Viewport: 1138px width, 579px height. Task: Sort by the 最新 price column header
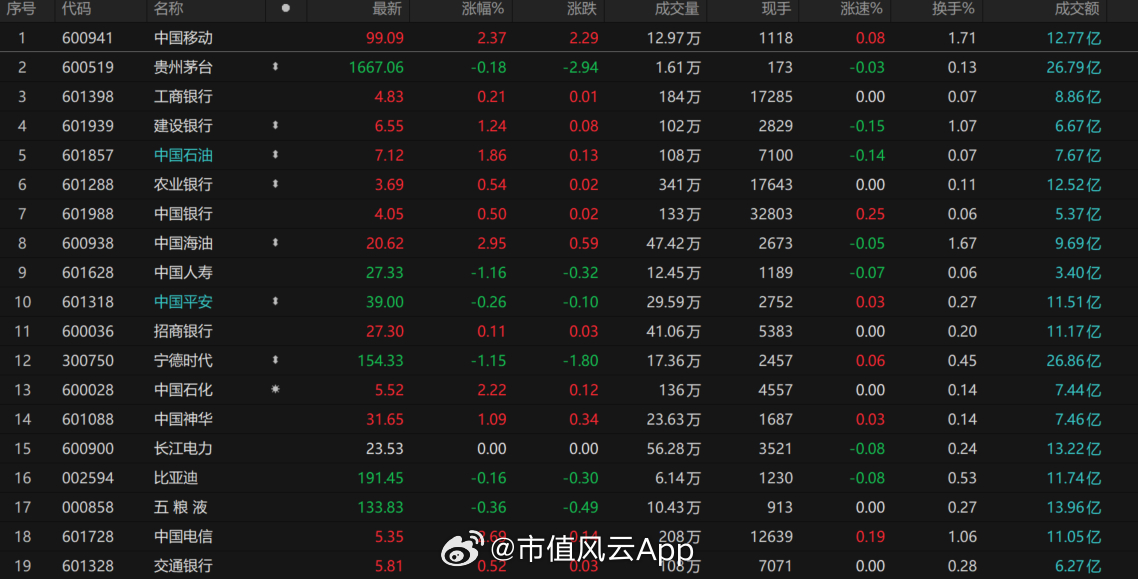(387, 9)
